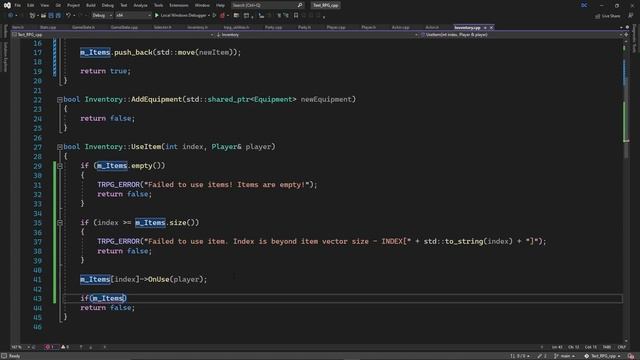Open the Tools menu
The height and width of the screenshot is (360, 640).
(x=158, y=5)
